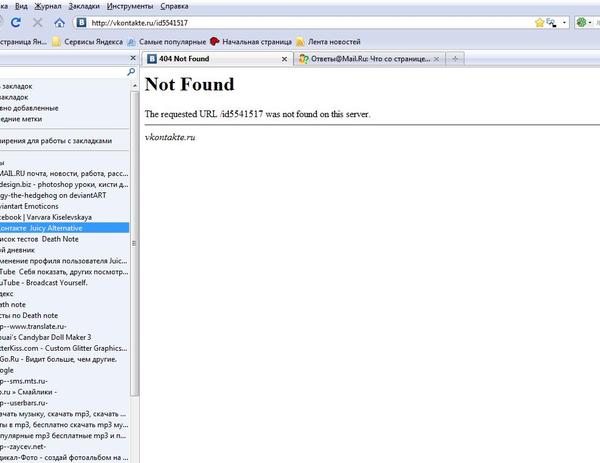Screen dimensions: 600x463
Task: Open the Закладки menu
Action: click(x=84, y=7)
